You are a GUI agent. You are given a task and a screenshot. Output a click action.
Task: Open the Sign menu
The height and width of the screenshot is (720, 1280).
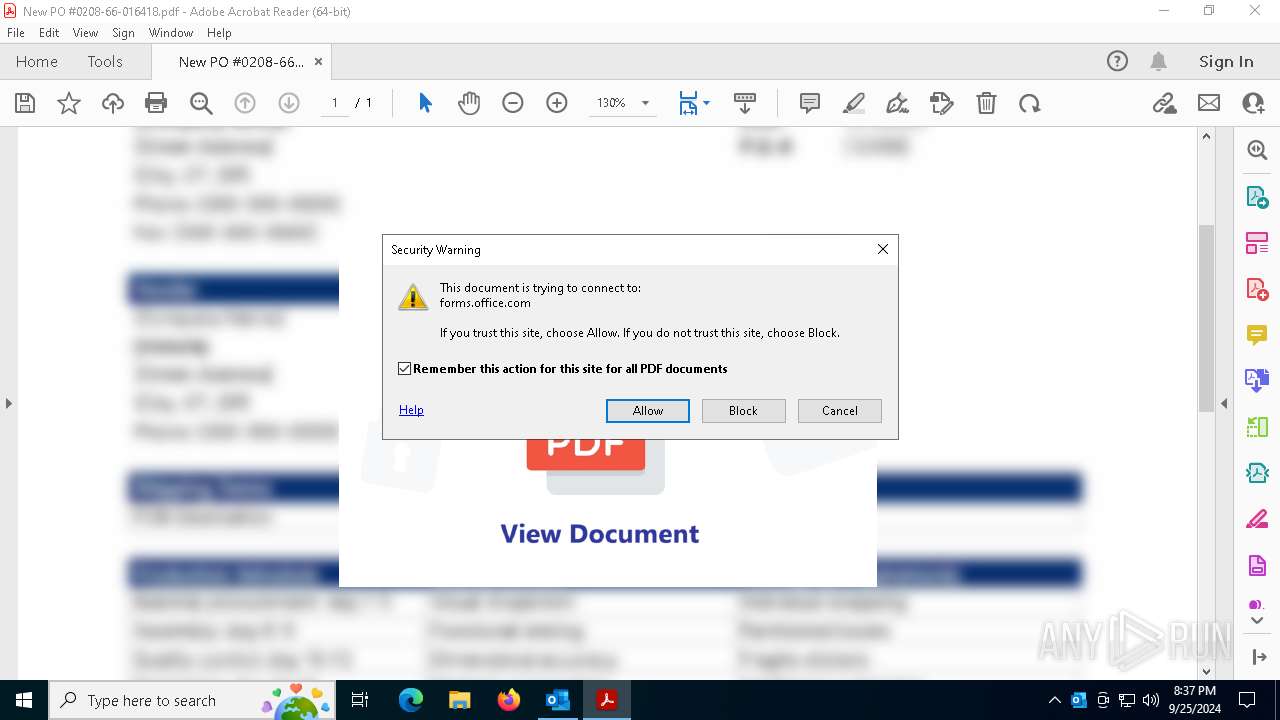tap(123, 33)
